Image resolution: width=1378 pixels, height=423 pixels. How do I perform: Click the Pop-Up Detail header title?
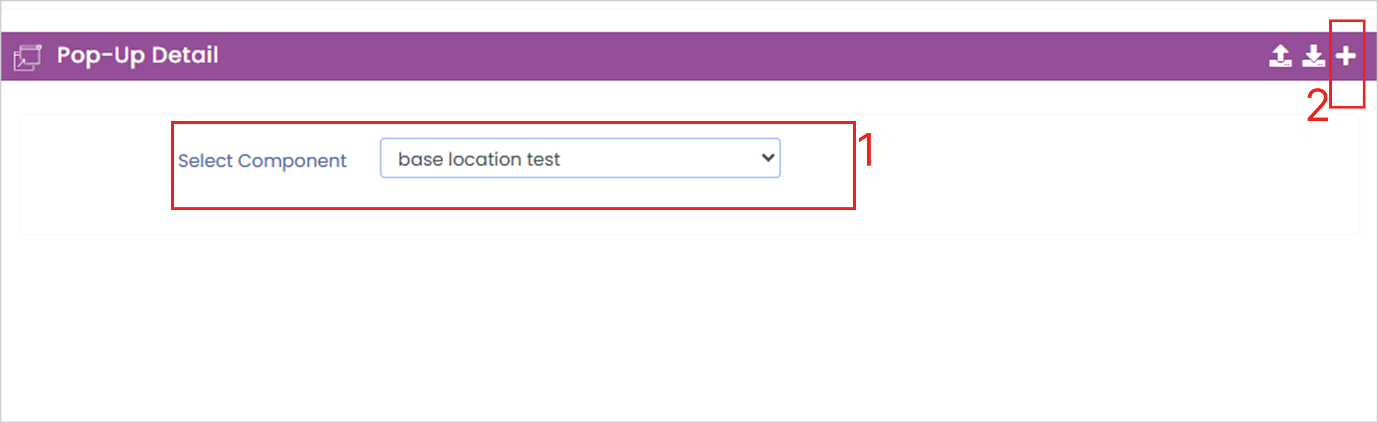137,55
